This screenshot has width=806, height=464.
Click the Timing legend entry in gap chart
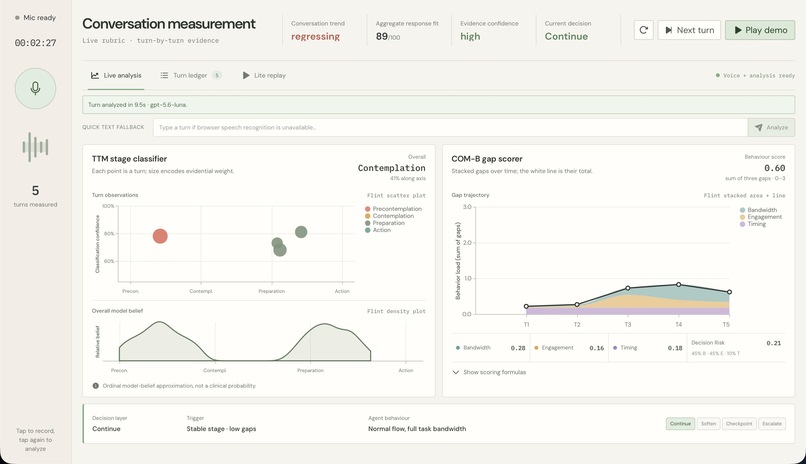coord(753,224)
